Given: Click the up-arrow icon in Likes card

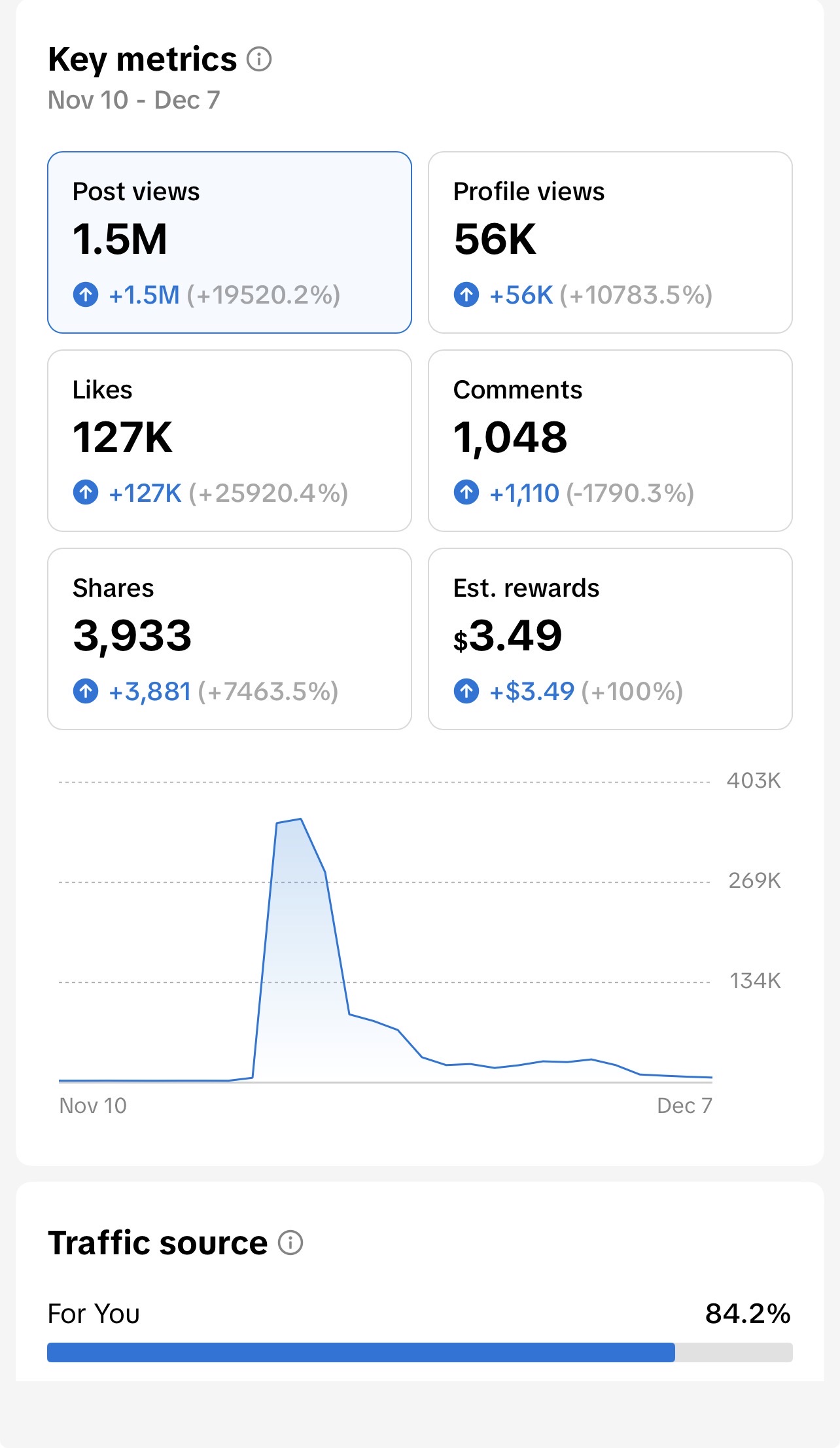Looking at the screenshot, I should (x=86, y=493).
